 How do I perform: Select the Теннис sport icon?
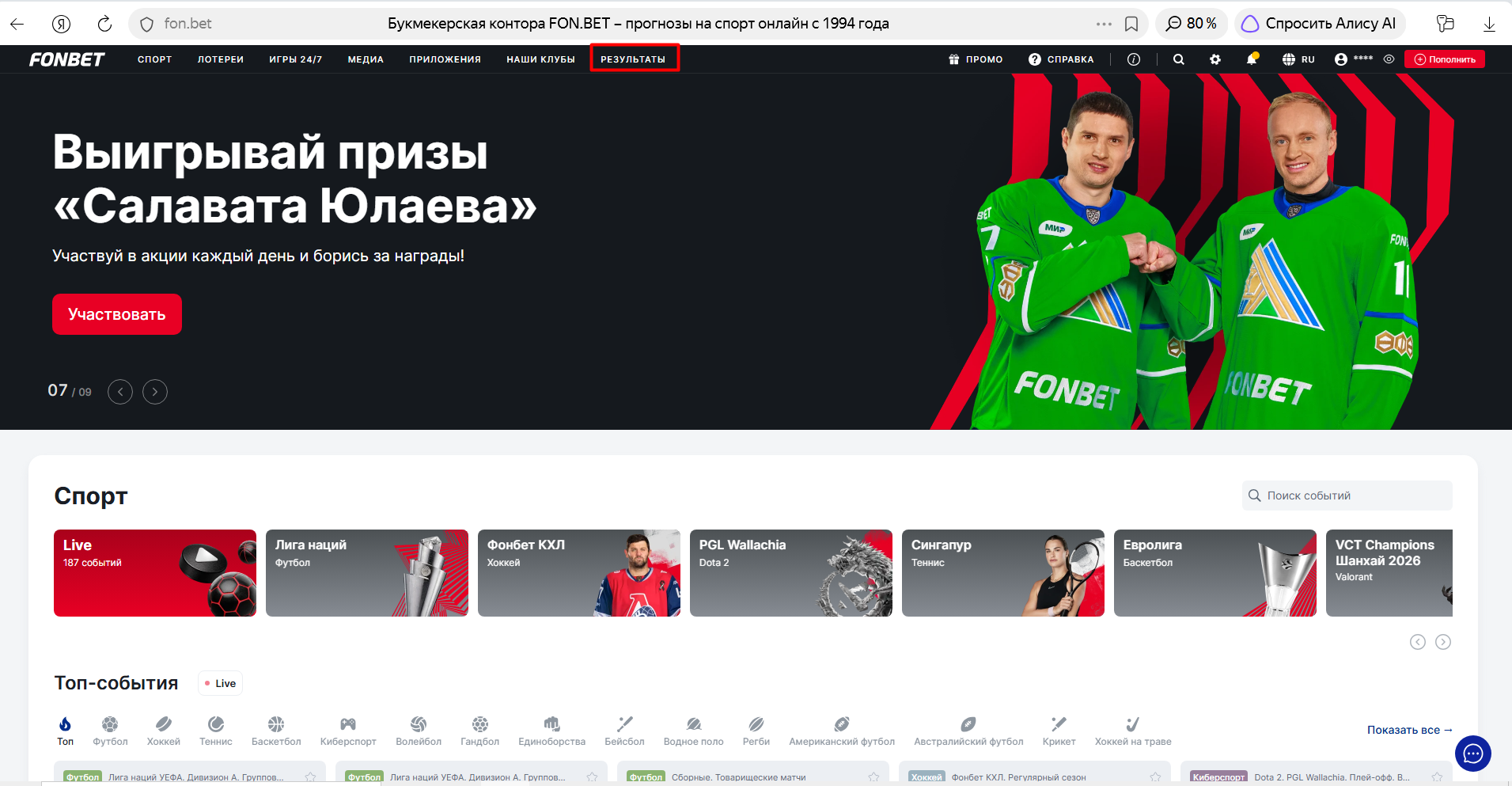point(216,731)
